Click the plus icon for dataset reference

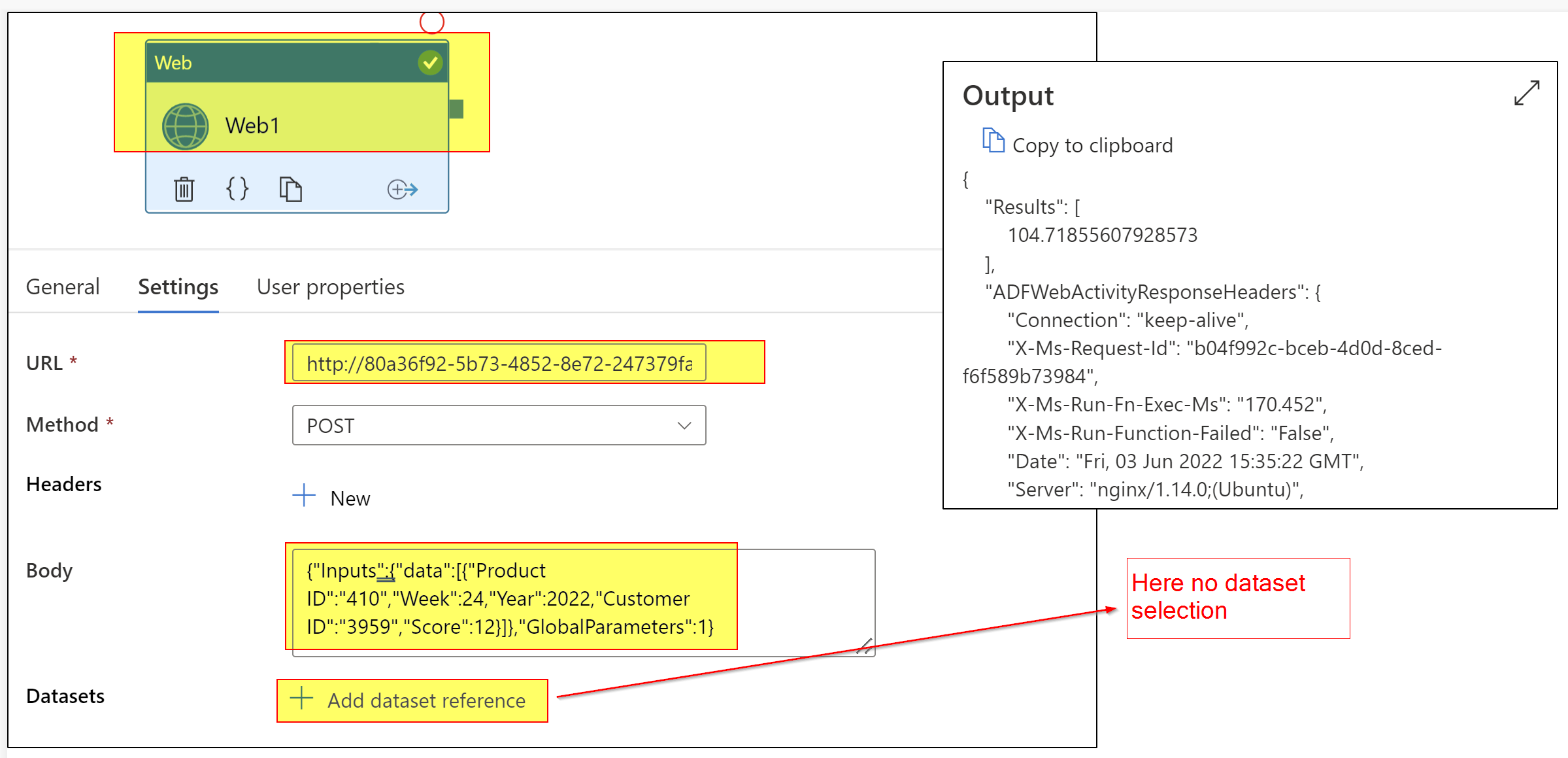[x=301, y=698]
